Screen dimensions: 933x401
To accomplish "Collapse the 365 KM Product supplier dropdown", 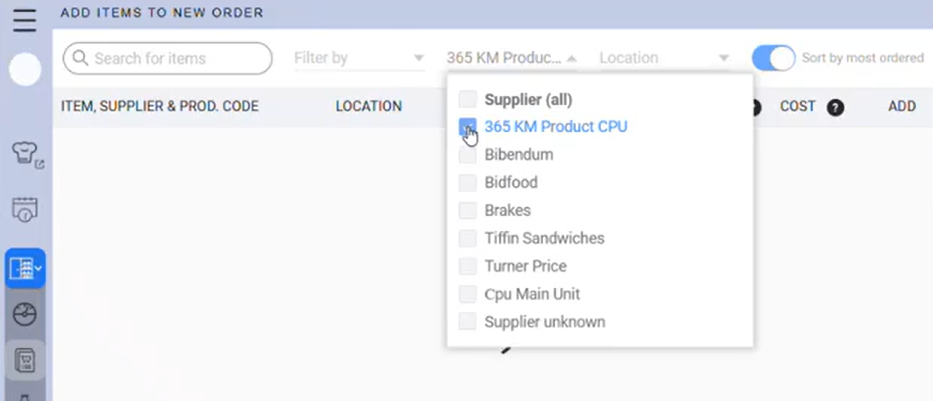I will pos(512,58).
